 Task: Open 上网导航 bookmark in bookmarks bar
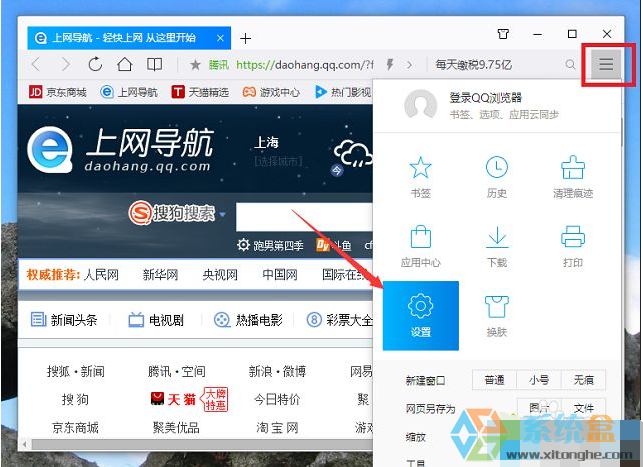coord(129,92)
